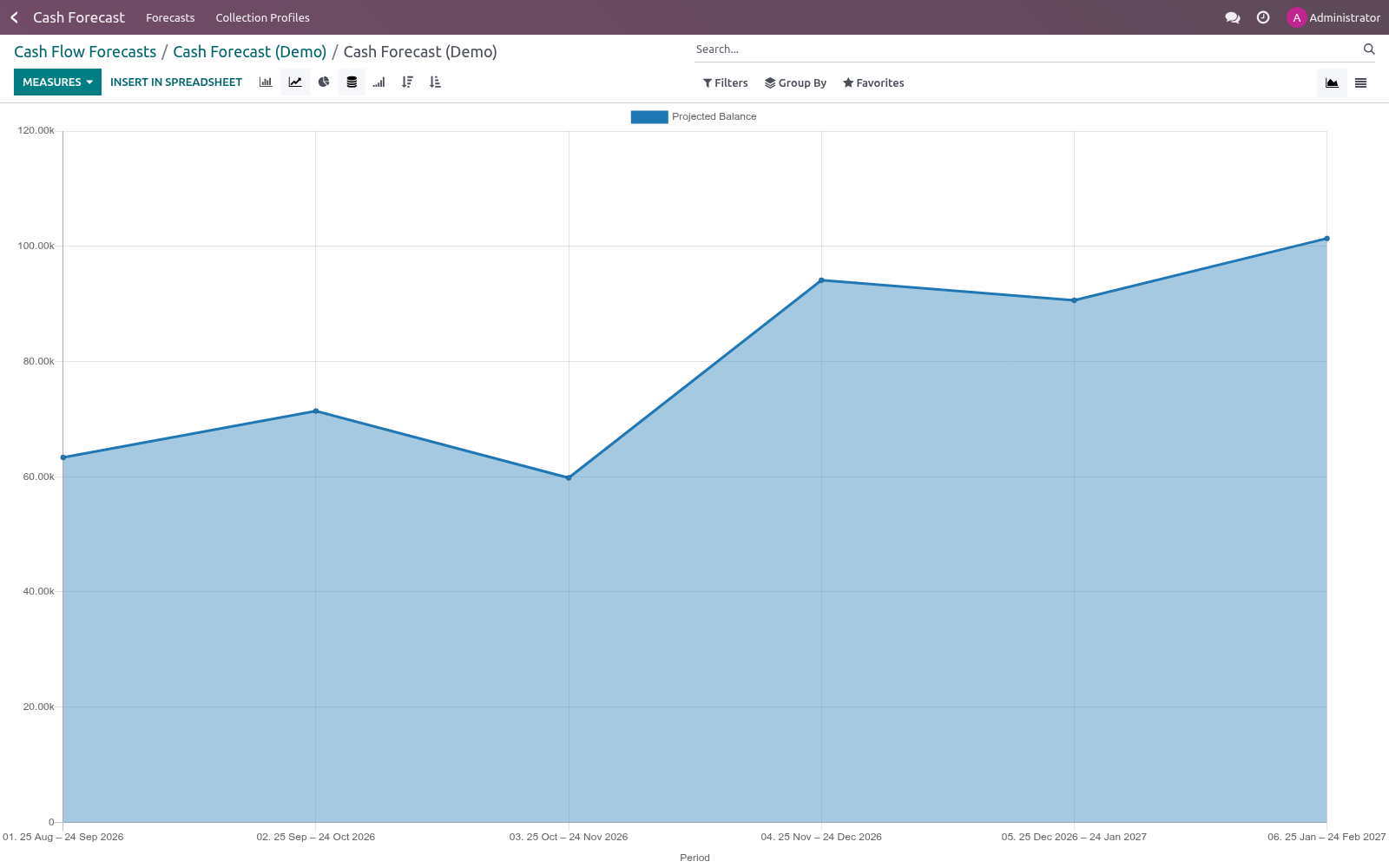Click INSERT IN SPREADSHEET button
Screen dimensions: 1389x868
[x=176, y=82]
